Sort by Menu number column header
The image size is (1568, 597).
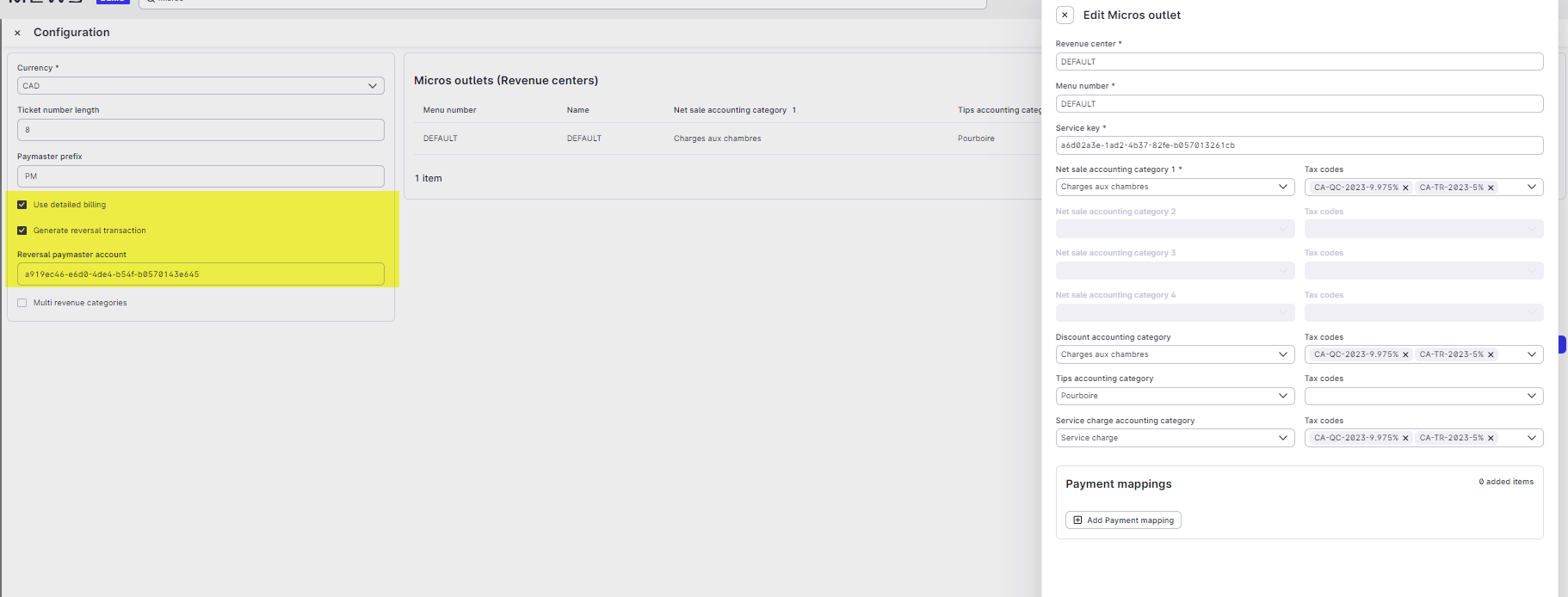(449, 110)
